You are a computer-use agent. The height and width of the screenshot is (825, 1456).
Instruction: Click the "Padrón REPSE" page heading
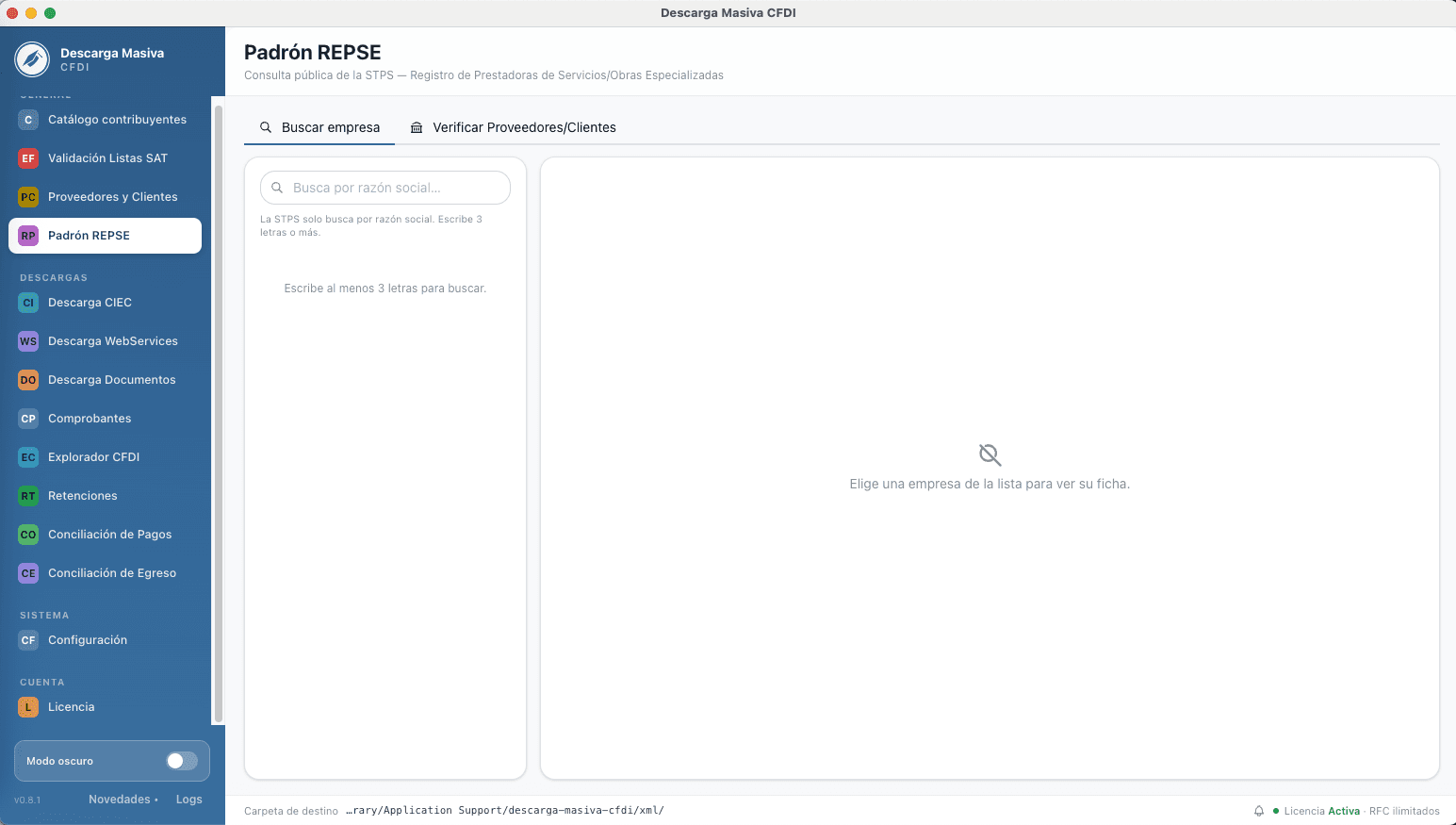(x=313, y=53)
